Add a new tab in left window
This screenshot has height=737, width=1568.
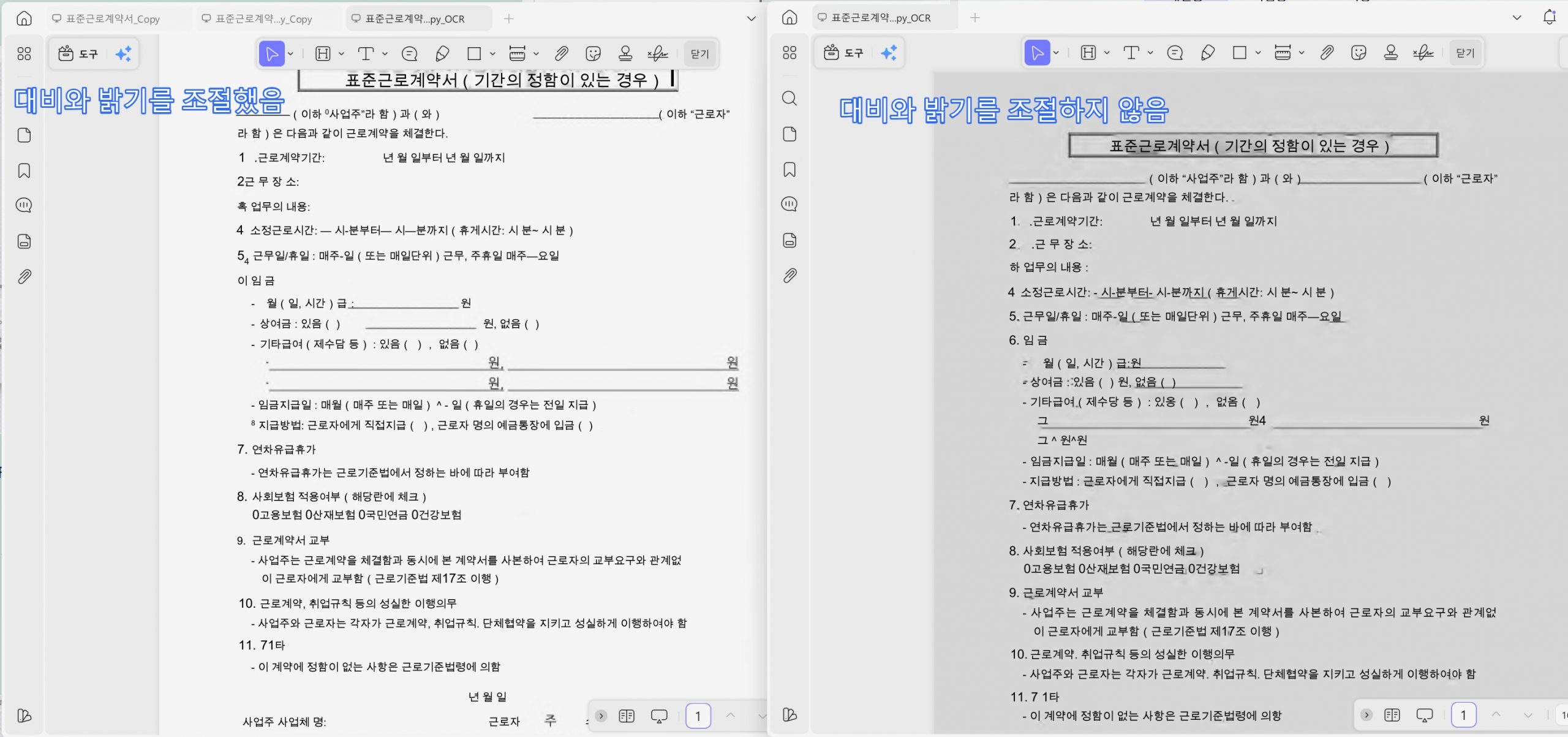point(508,18)
